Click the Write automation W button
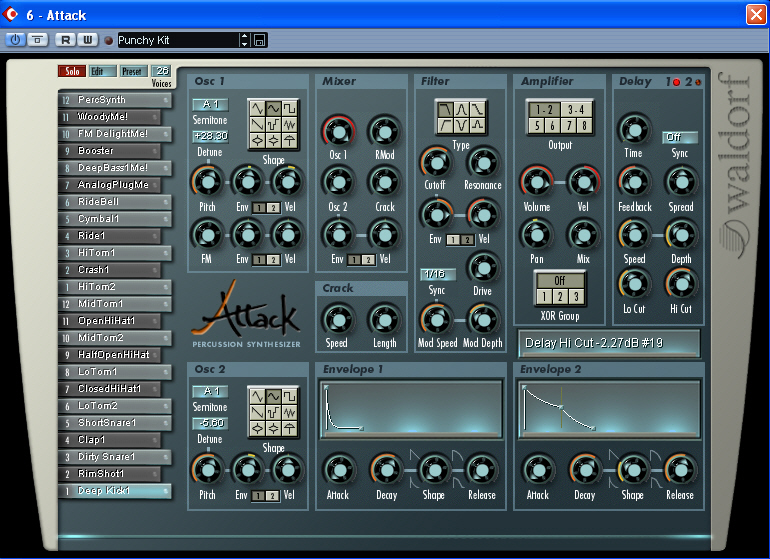This screenshot has height=559, width=770. click(x=87, y=40)
